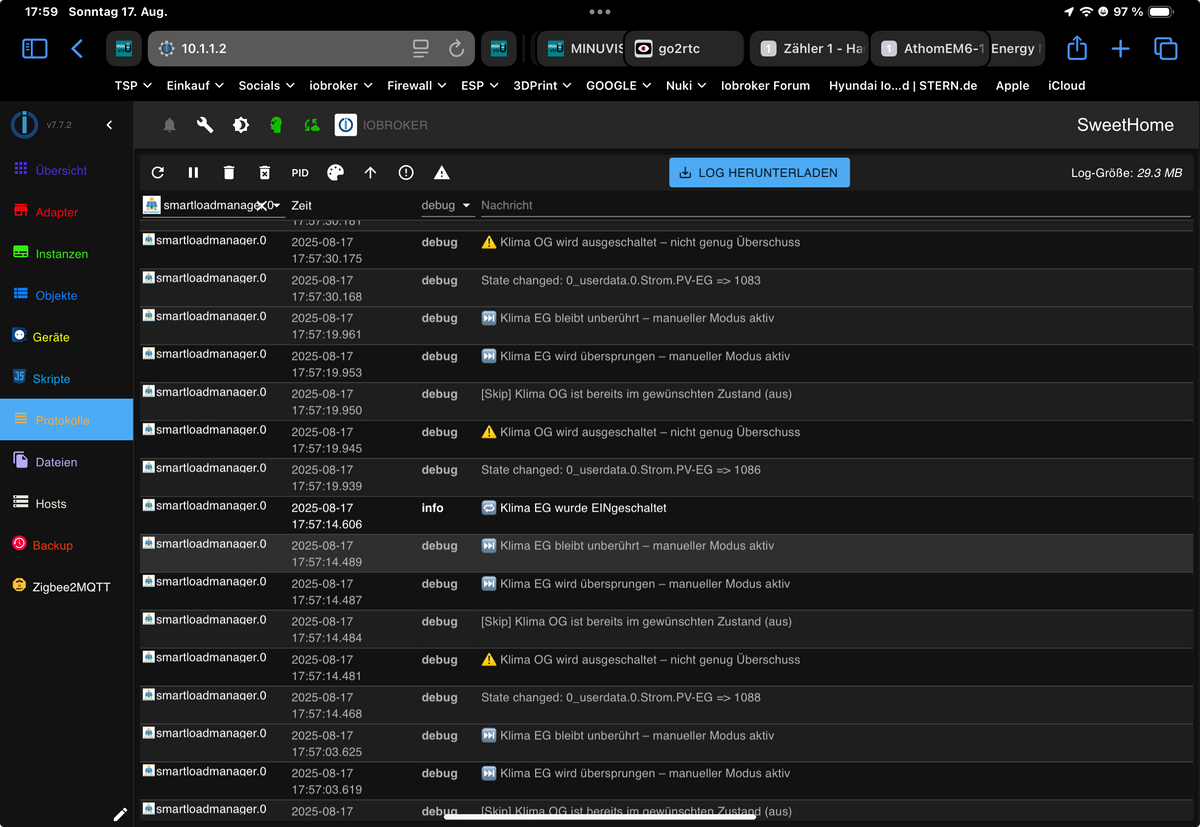This screenshot has width=1200, height=827.
Task: Show warnings via triangle warning icon
Action: (442, 172)
